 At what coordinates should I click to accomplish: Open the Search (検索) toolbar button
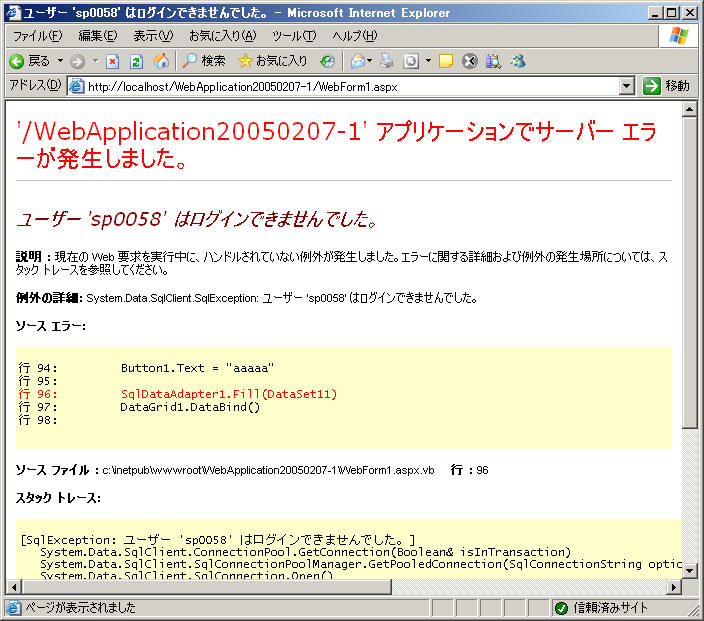(x=204, y=61)
